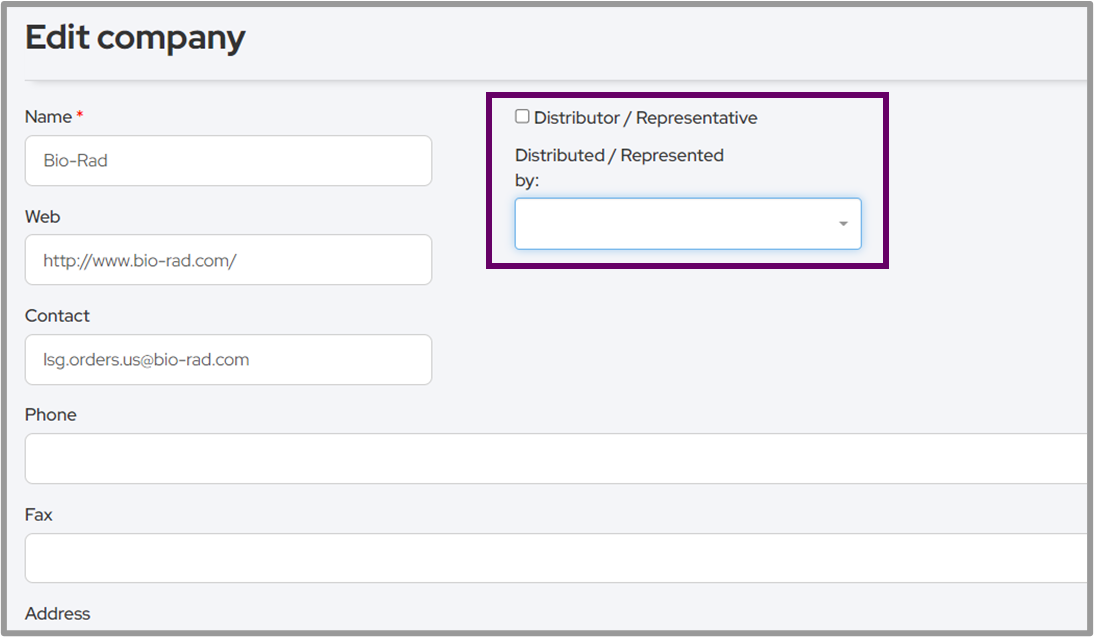Viewport: 1094px width, 637px height.
Task: Click the Edit company heading
Action: pyautogui.click(x=135, y=38)
